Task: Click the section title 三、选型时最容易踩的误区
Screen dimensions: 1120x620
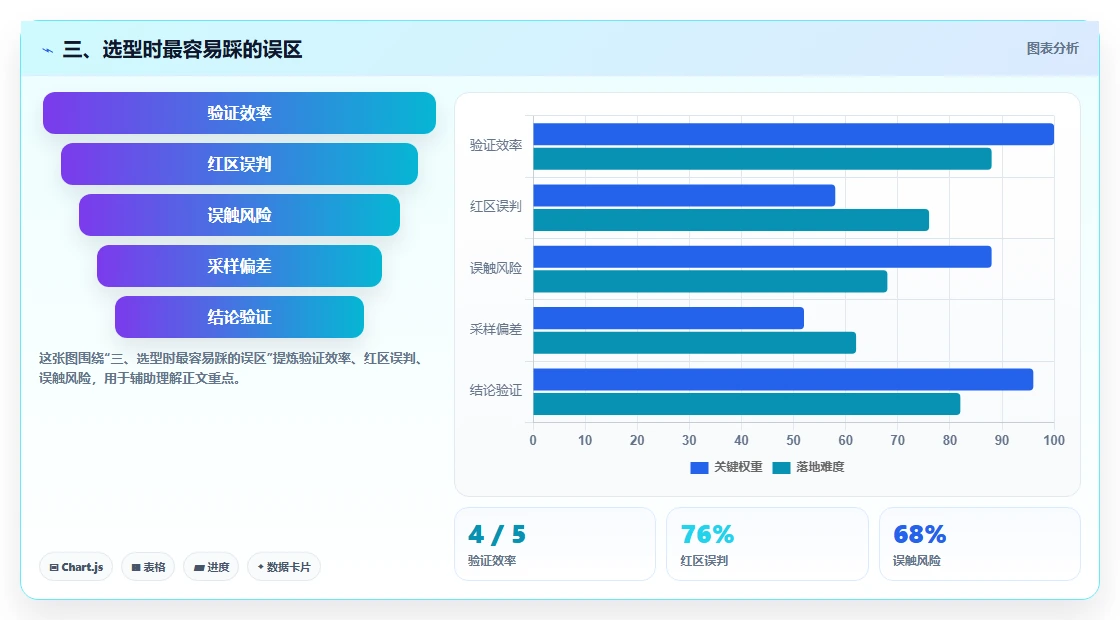Action: click(x=182, y=50)
